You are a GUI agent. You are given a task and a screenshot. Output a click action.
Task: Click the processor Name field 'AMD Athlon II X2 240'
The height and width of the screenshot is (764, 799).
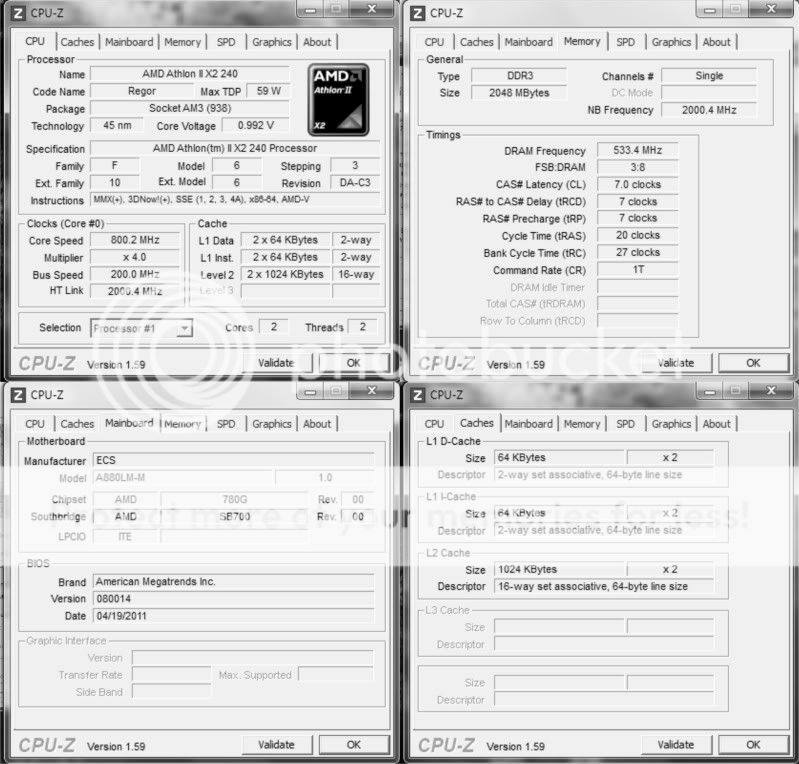[x=190, y=74]
